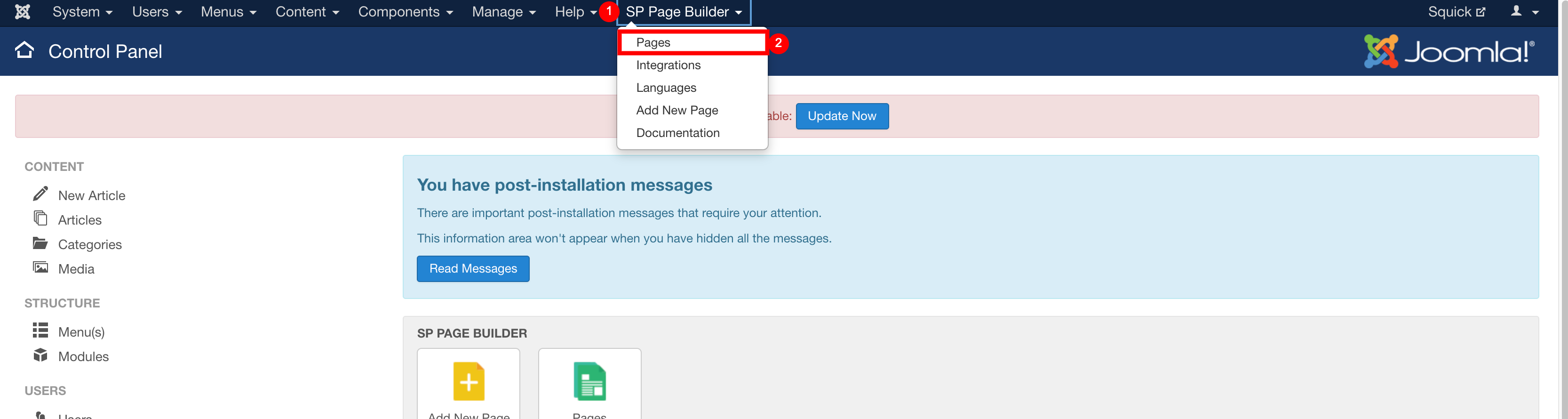This screenshot has height=419, width=1568.
Task: Click the Articles copy icon
Action: (40, 218)
